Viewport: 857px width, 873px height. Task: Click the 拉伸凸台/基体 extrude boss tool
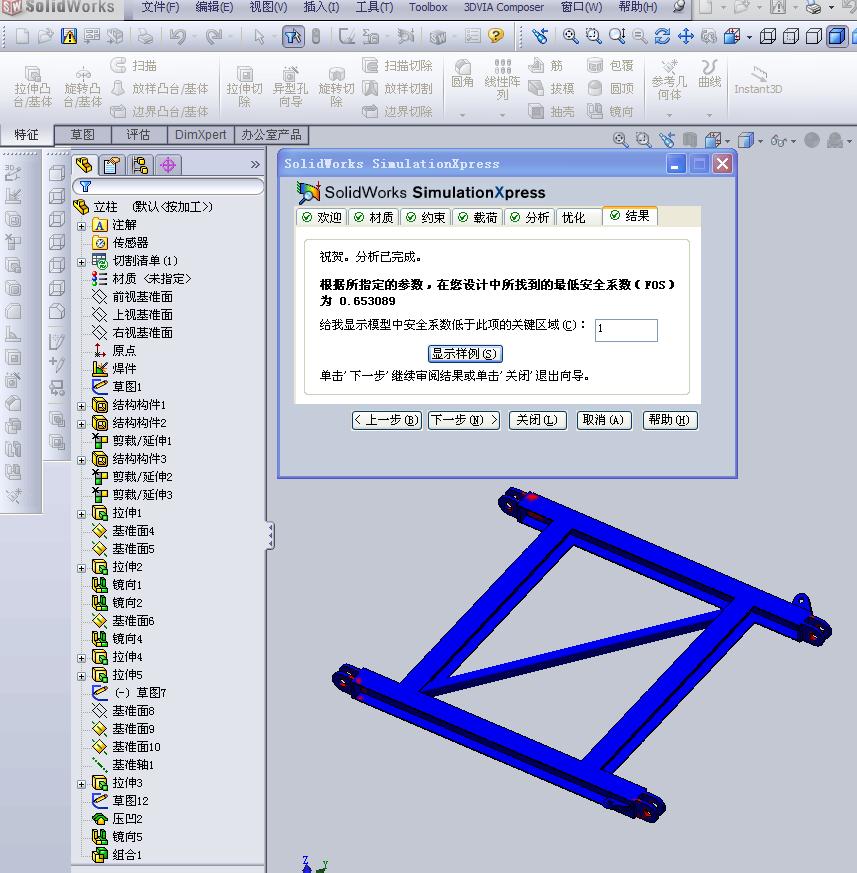click(x=32, y=86)
